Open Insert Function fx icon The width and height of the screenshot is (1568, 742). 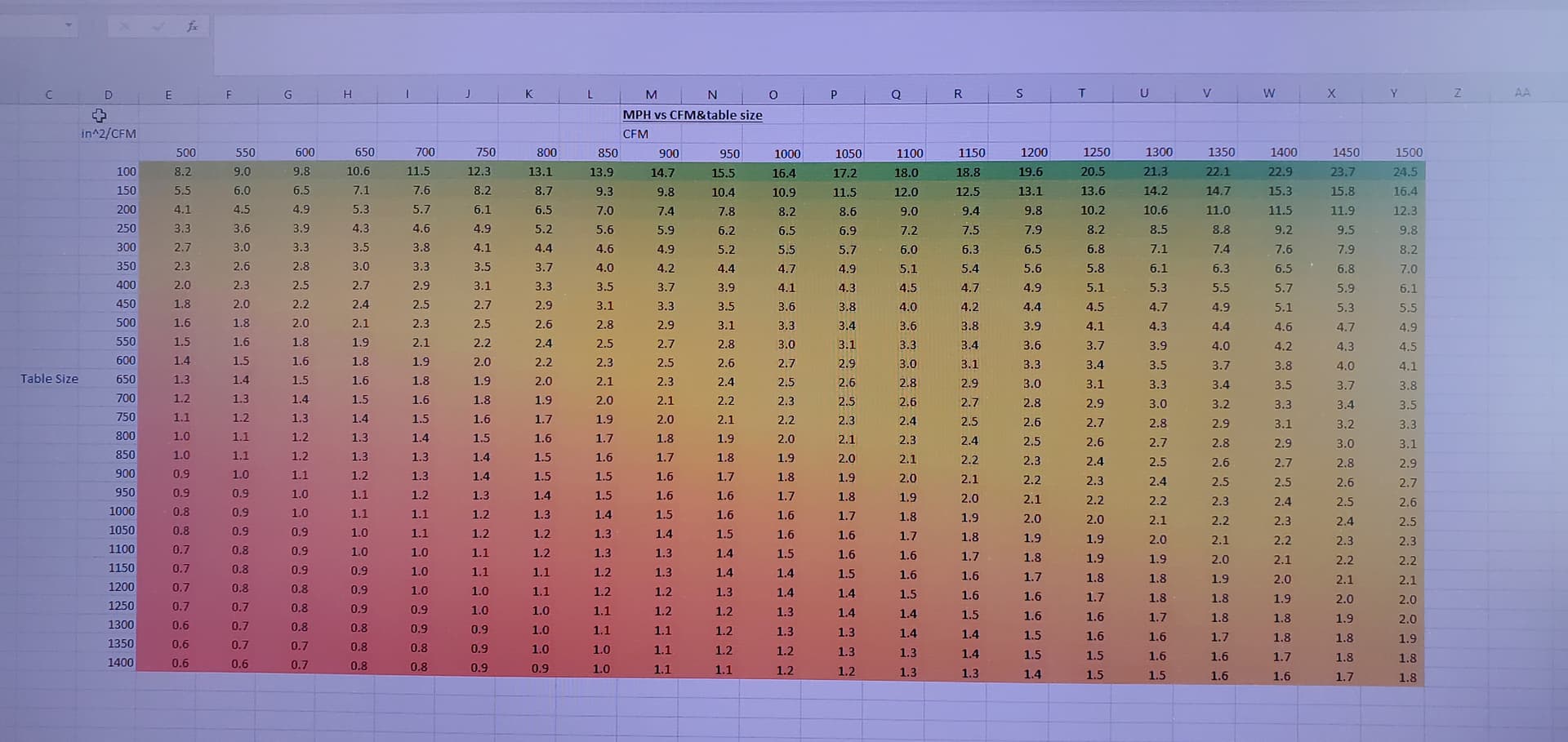(x=192, y=26)
